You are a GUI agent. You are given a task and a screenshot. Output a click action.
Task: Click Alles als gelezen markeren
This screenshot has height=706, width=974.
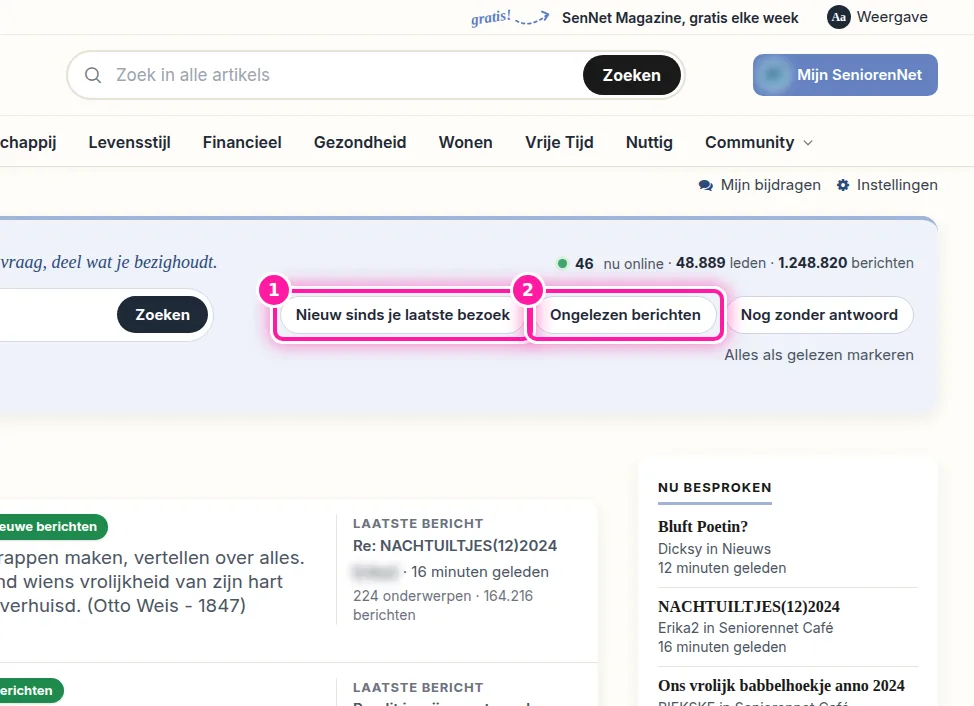pyautogui.click(x=819, y=355)
